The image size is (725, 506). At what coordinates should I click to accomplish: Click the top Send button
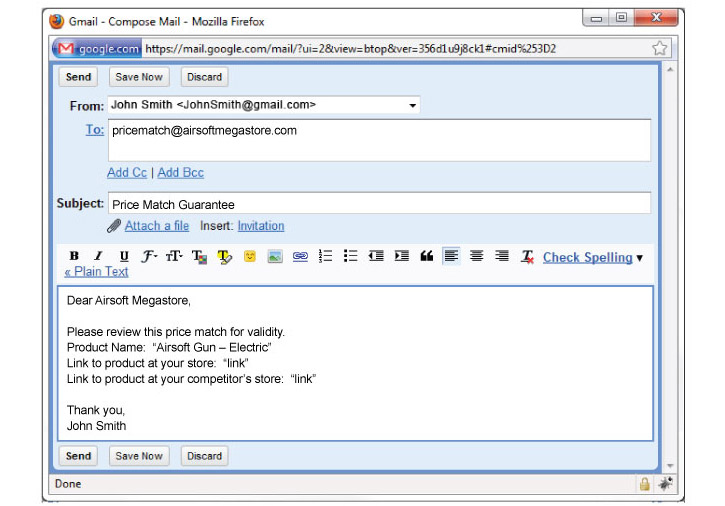tap(79, 77)
